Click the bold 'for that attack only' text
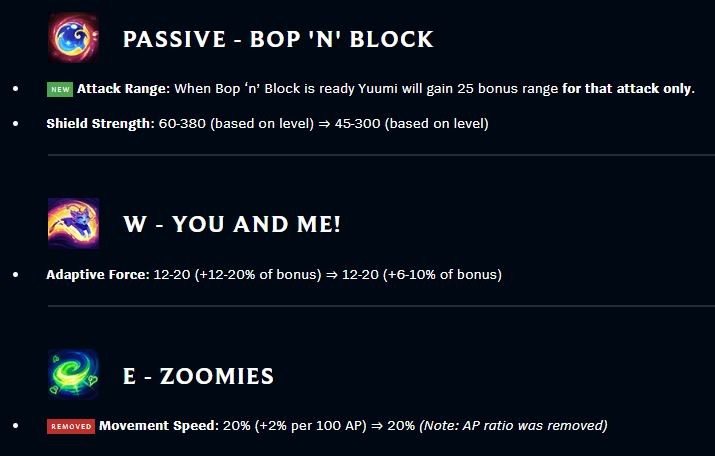This screenshot has height=456, width=715. [628, 88]
